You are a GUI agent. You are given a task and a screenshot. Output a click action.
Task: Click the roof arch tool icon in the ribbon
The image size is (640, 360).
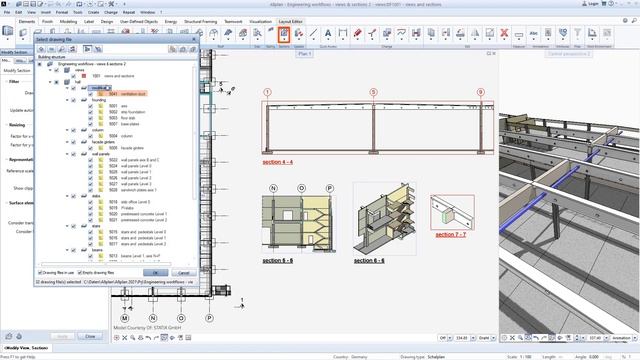213,33
